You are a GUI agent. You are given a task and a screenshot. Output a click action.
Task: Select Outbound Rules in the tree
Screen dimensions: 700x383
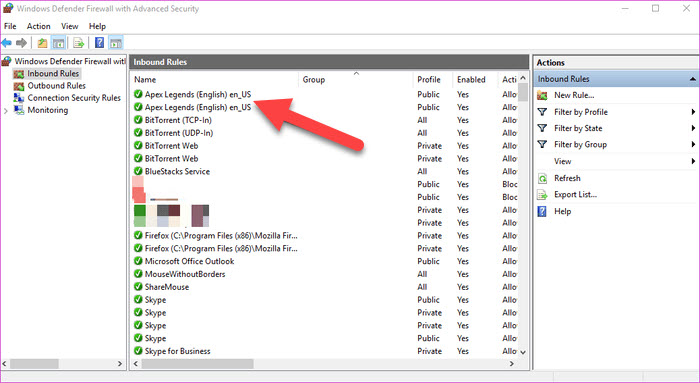[57, 86]
